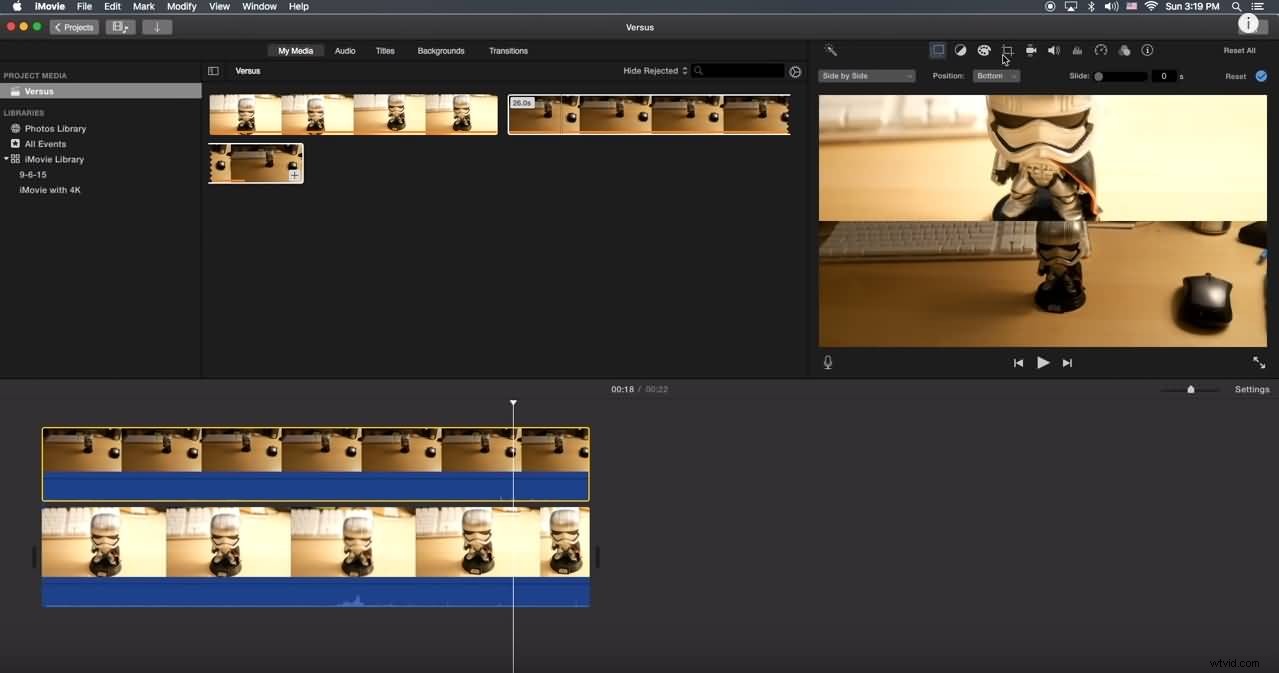Open the Side by Side dropdown

coord(866,75)
